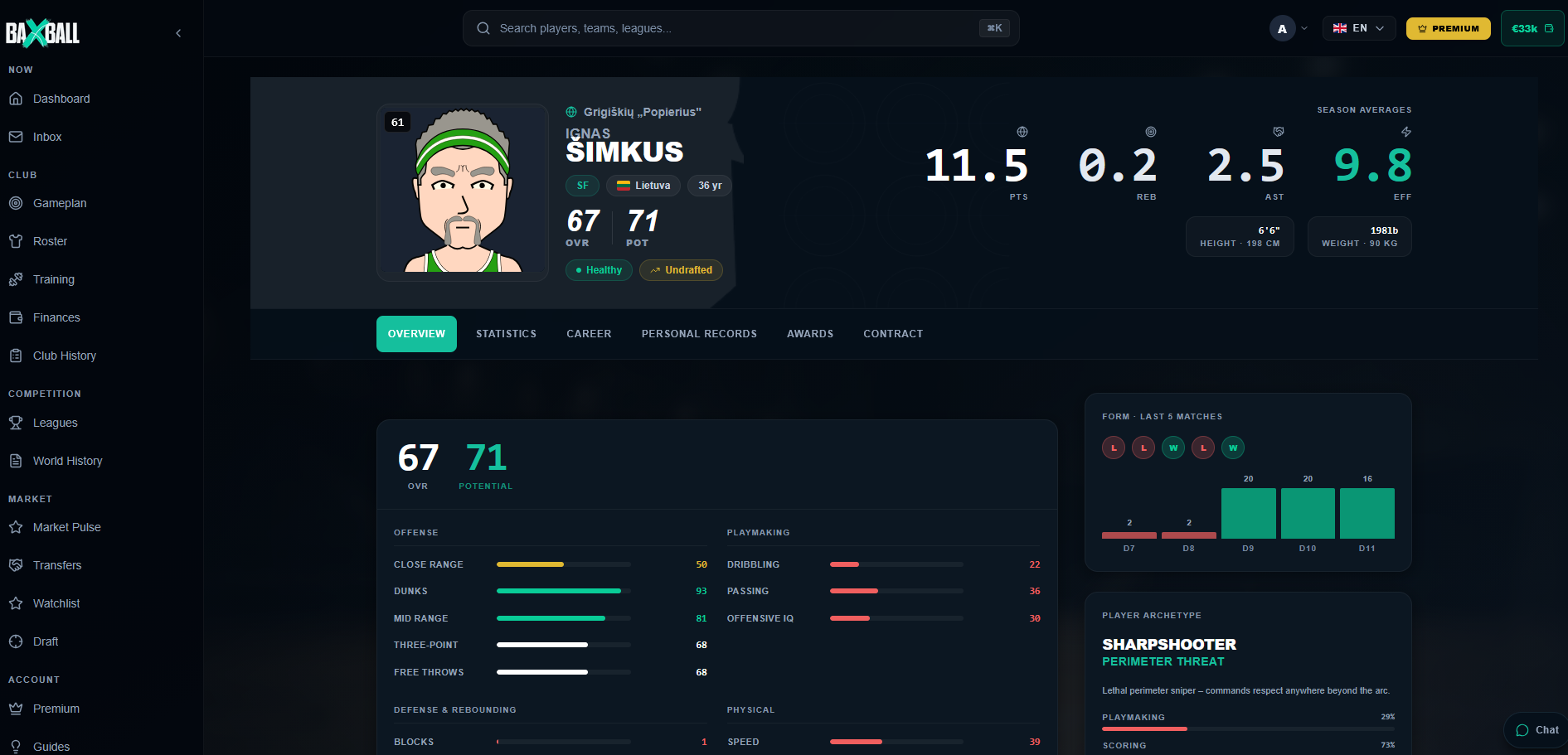Click the Dunks rating bar
Viewport: 1568px width, 755px height.
click(564, 591)
